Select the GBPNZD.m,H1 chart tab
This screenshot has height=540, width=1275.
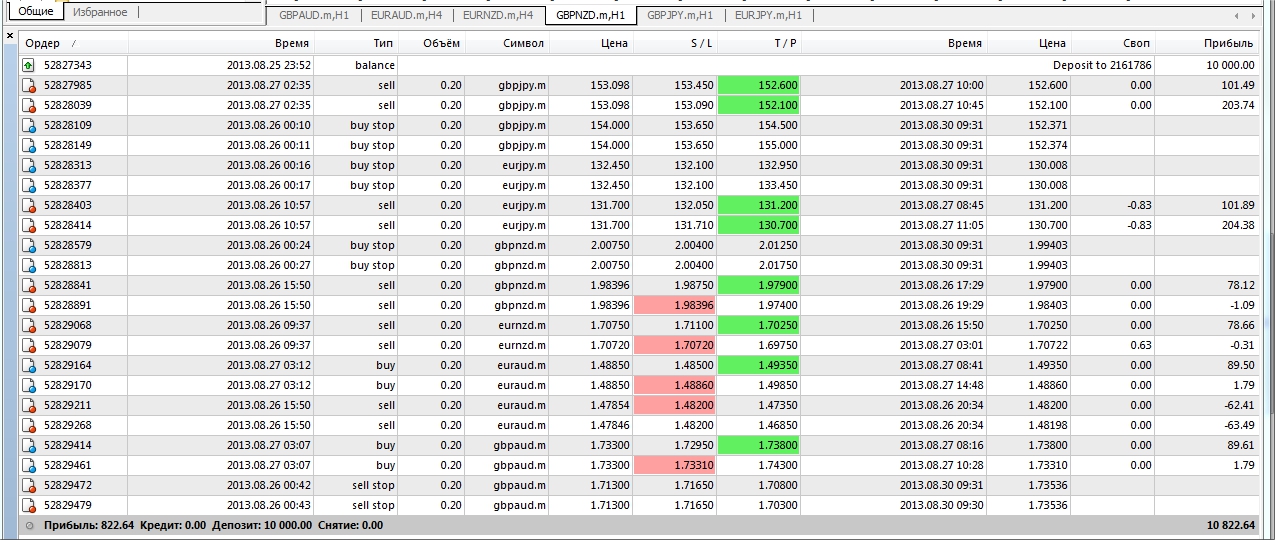point(590,16)
